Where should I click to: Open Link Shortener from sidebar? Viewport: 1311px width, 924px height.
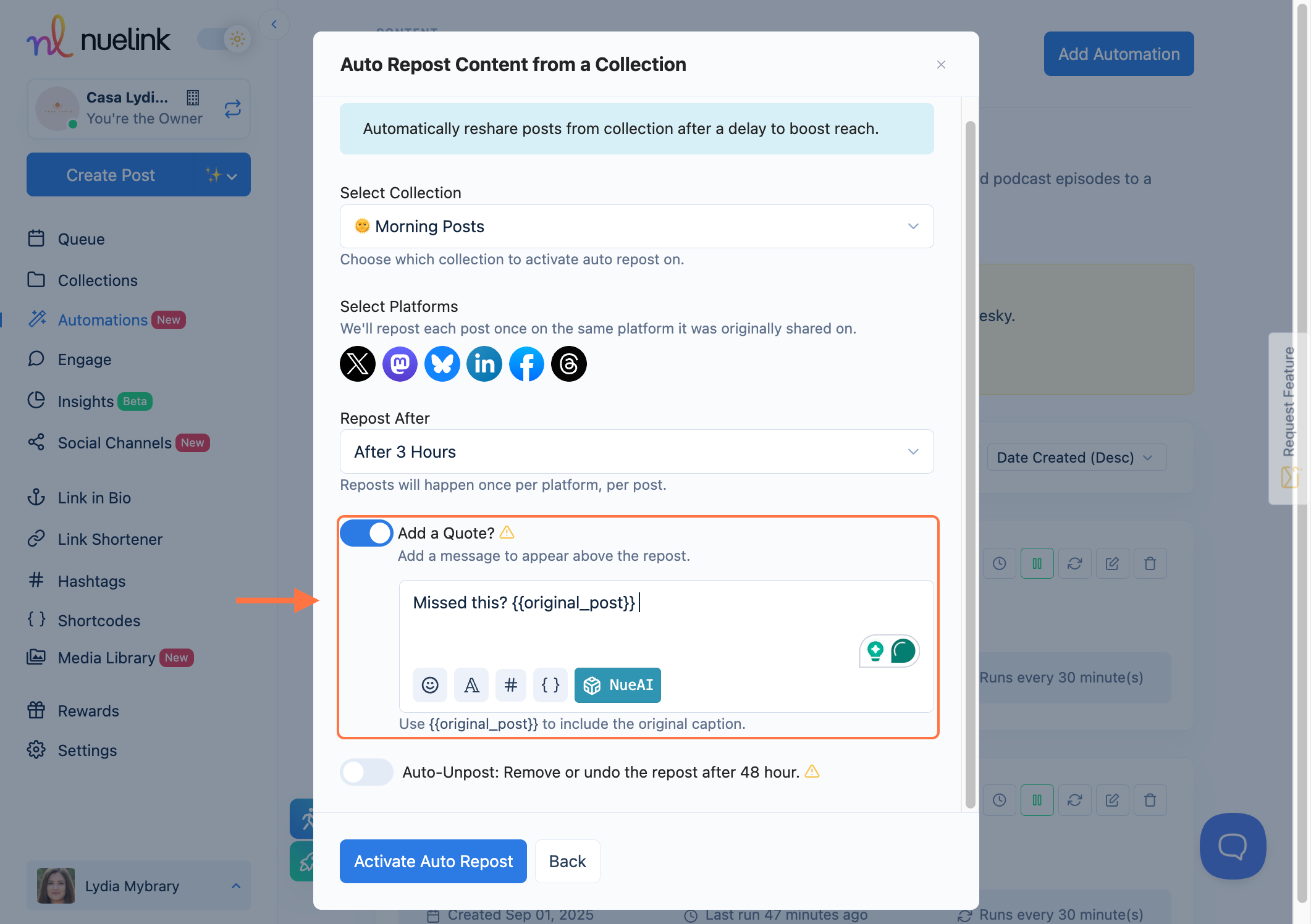[x=110, y=539]
